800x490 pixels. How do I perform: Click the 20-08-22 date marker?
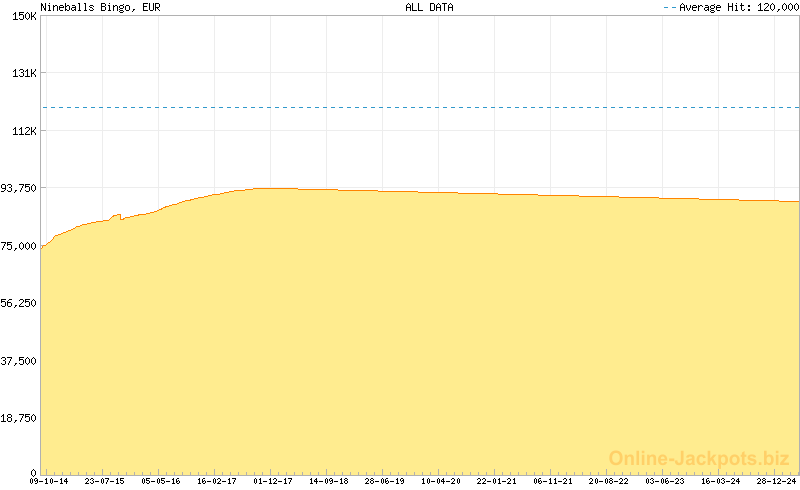point(608,481)
